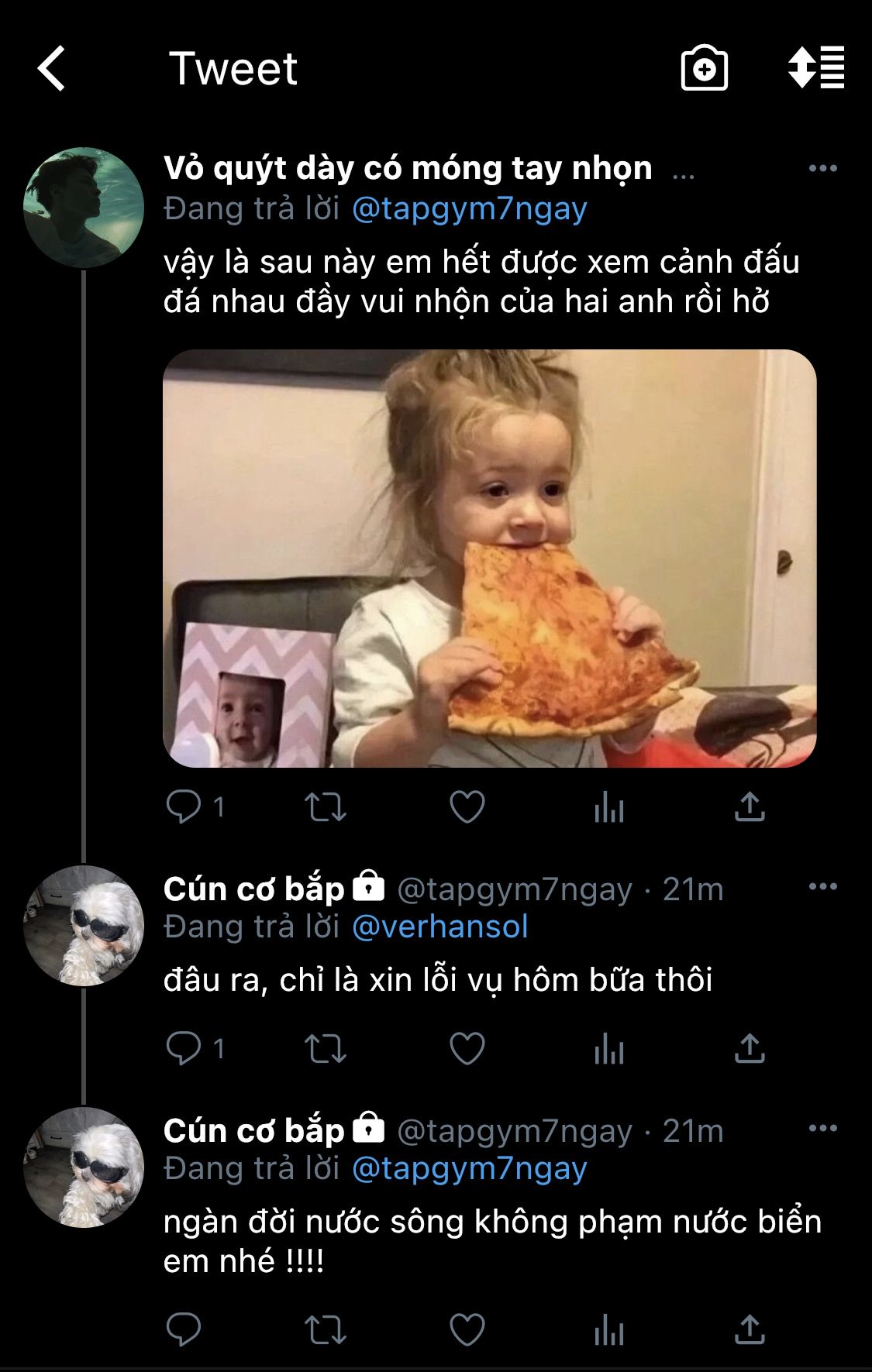Open the sort replies icon in header
This screenshot has height=1372, width=872.
click(816, 68)
